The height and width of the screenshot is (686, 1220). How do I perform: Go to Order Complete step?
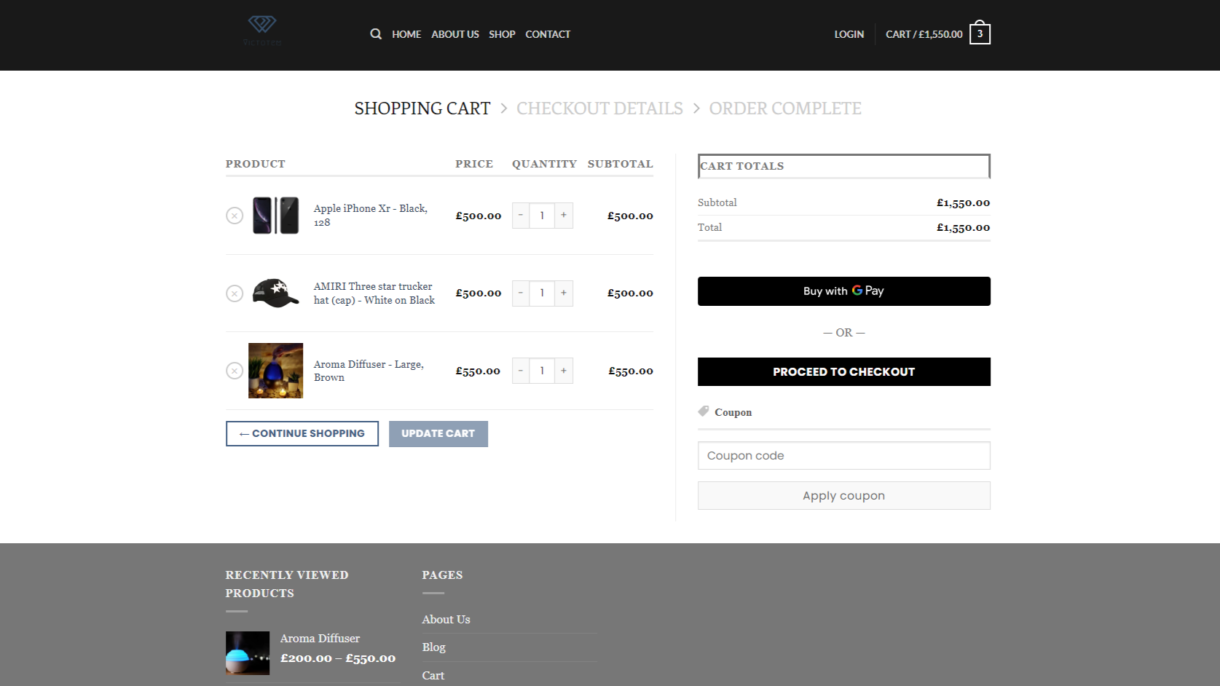[785, 108]
